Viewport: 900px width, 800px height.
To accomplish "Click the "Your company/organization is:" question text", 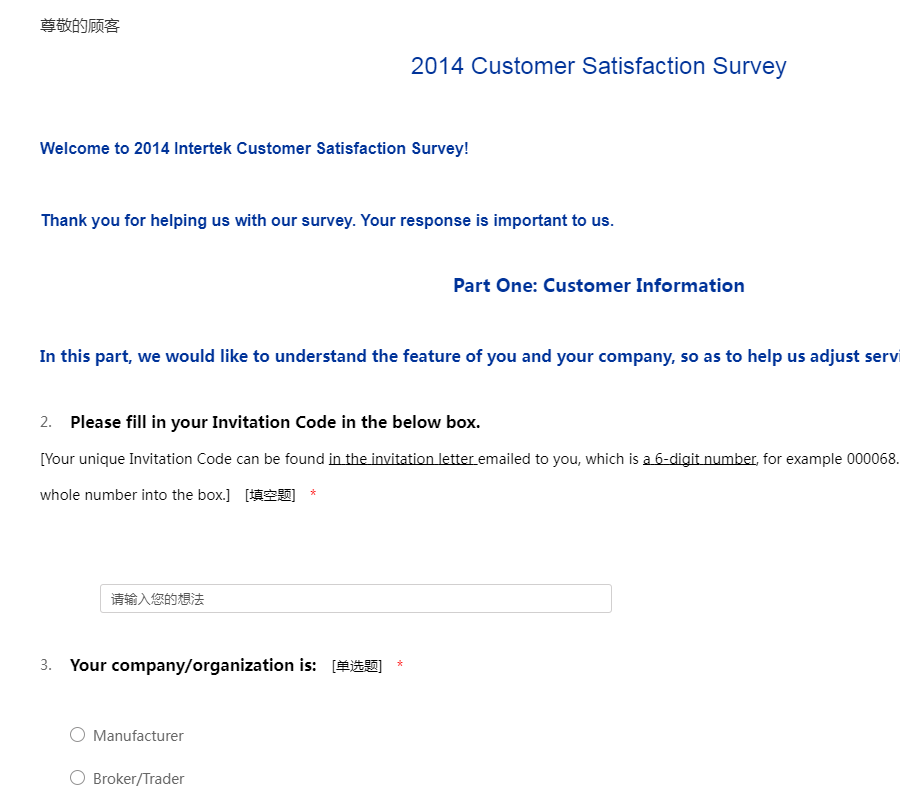I will pos(193,665).
